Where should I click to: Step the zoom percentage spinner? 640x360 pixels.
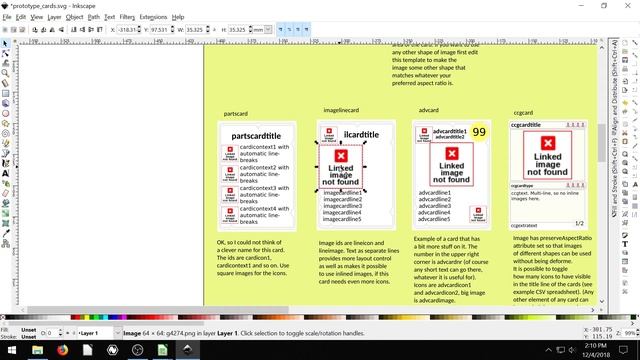pos(638,333)
